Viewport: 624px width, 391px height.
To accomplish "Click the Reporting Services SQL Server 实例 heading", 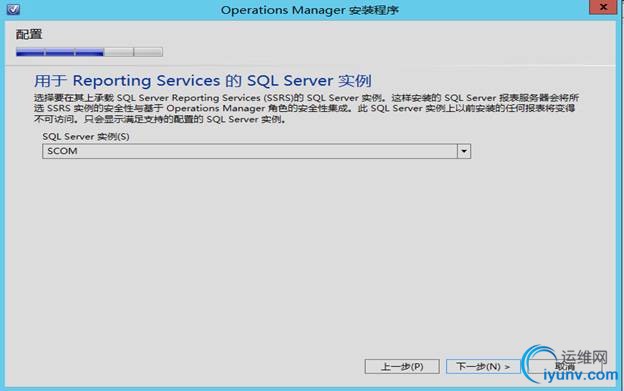I will click(203, 81).
